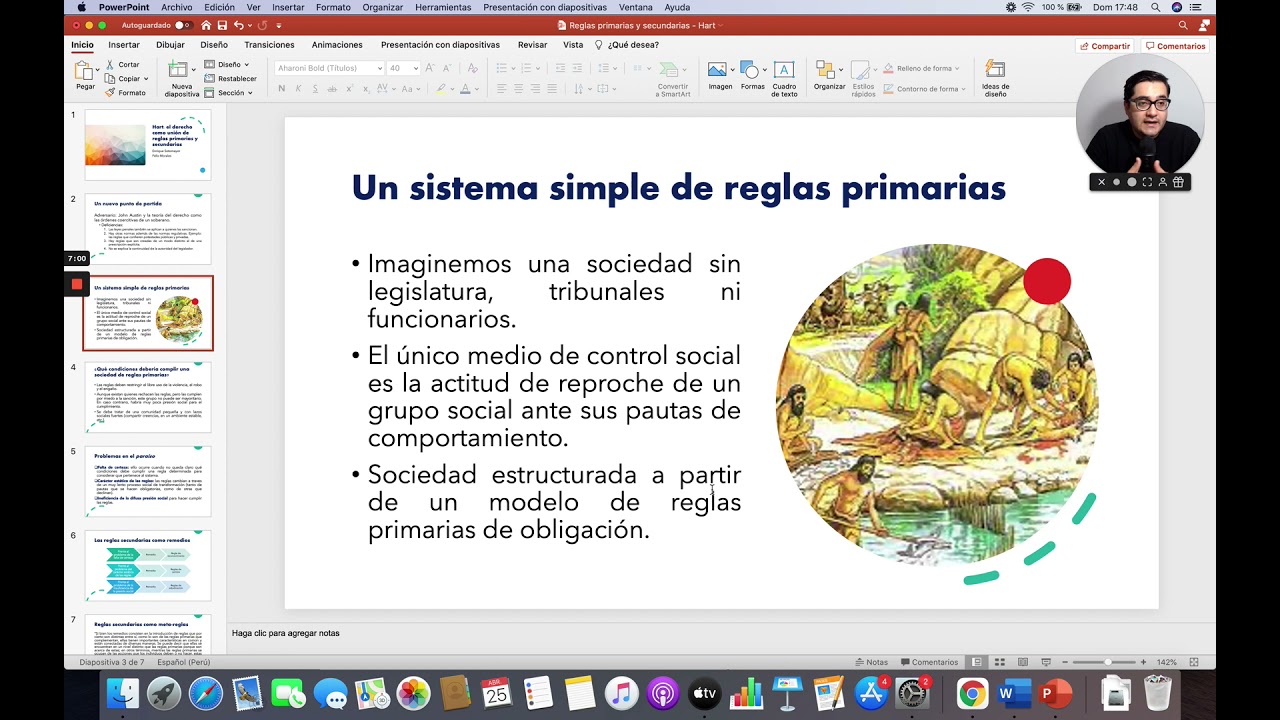The image size is (1280, 720).
Task: Toggle italic formatting (K)
Action: (298, 89)
